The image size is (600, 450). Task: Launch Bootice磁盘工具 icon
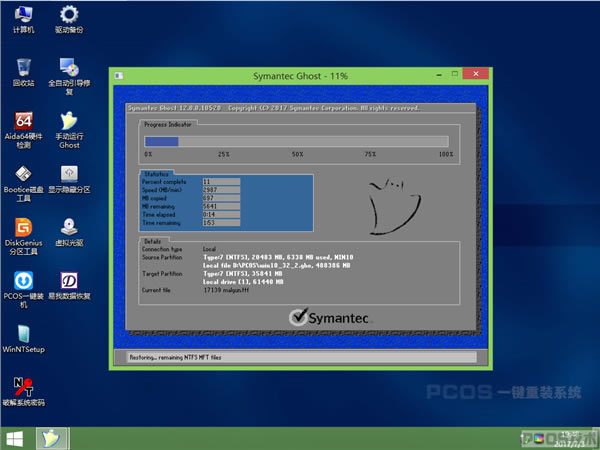pyautogui.click(x=24, y=173)
